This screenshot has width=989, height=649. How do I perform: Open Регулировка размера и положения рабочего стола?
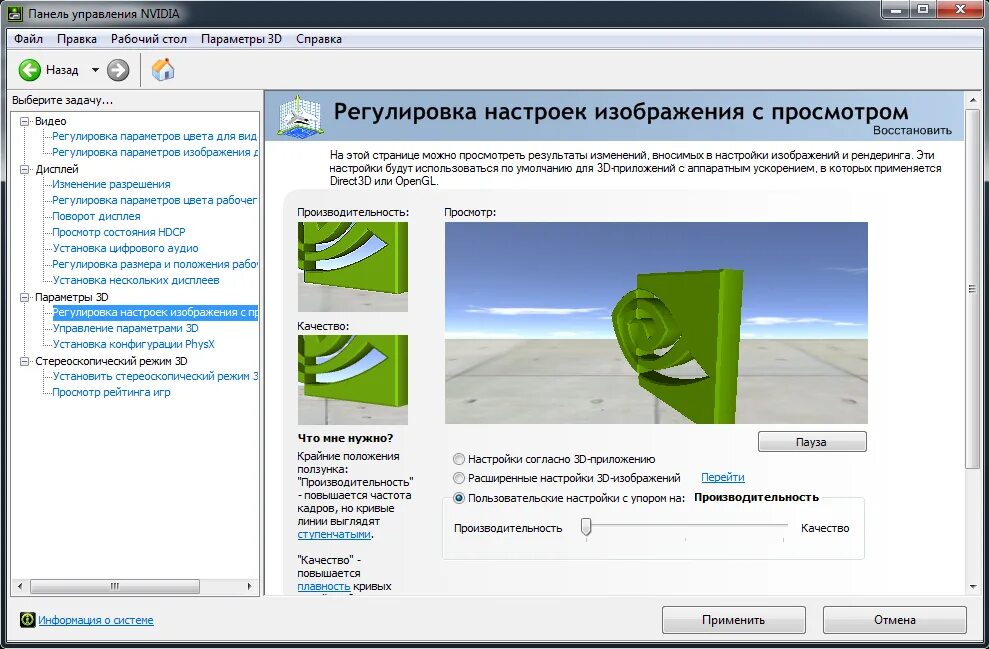[155, 264]
